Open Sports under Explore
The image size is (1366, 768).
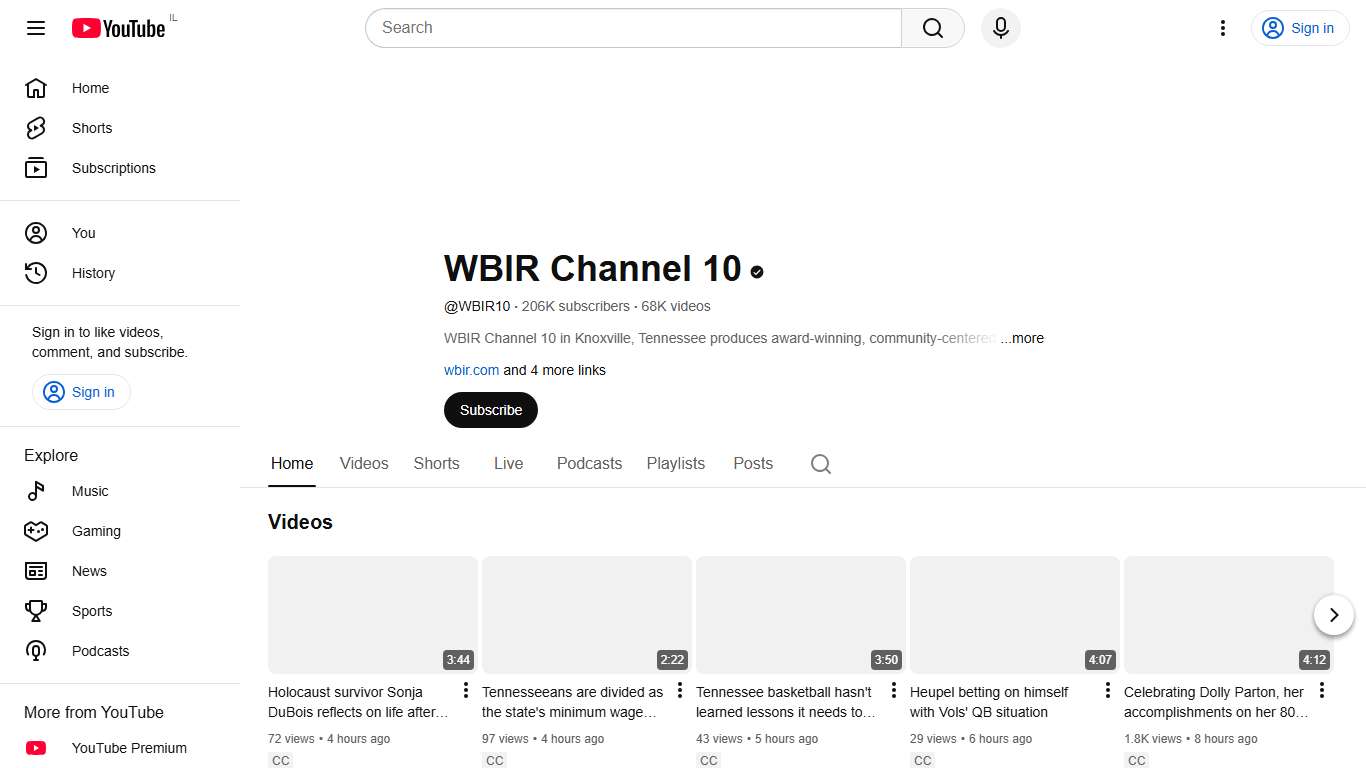[x=91, y=611]
